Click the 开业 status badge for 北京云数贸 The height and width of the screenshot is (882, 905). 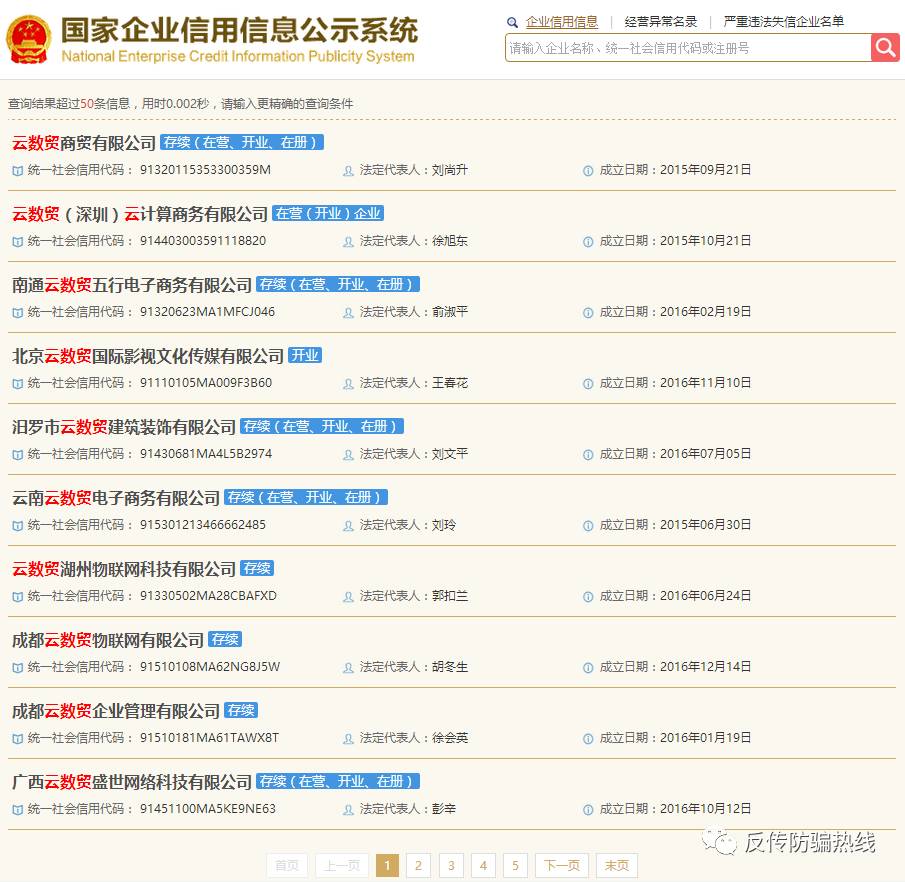pyautogui.click(x=305, y=355)
